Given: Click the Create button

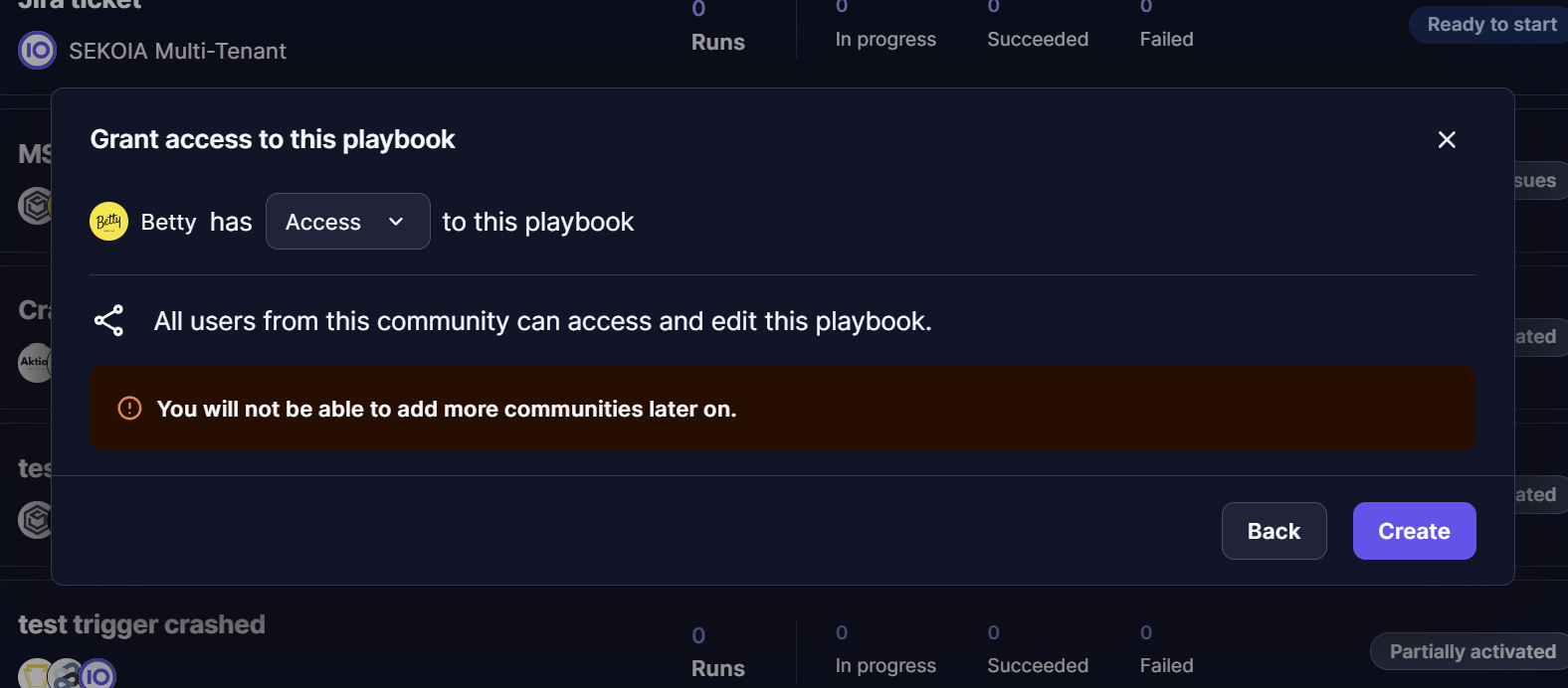Looking at the screenshot, I should coord(1414,531).
